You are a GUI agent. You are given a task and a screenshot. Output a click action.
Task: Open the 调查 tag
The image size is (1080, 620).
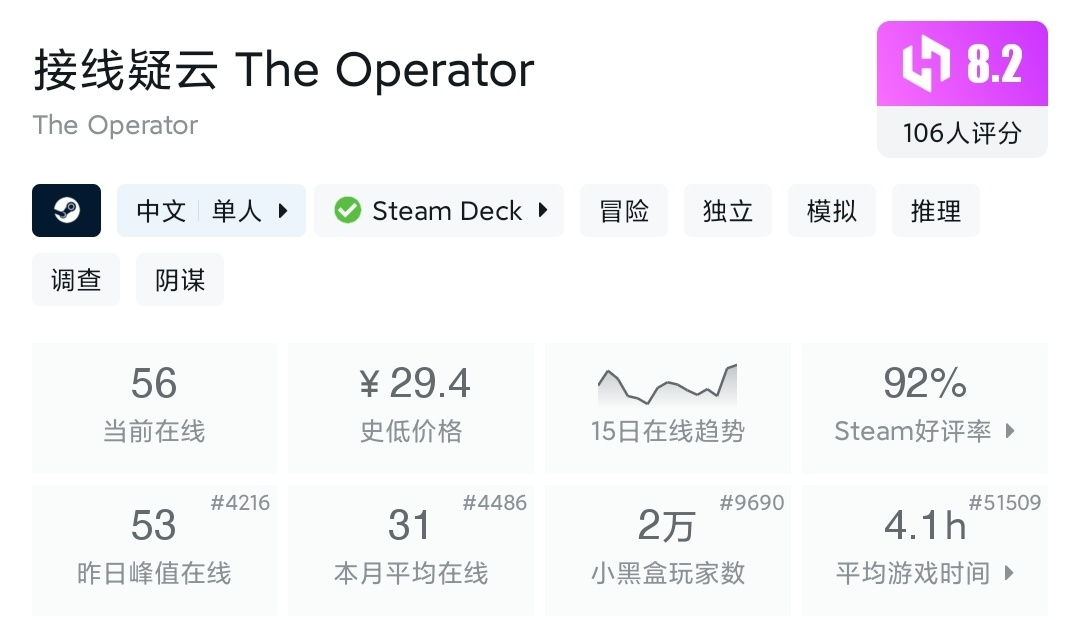point(76,280)
